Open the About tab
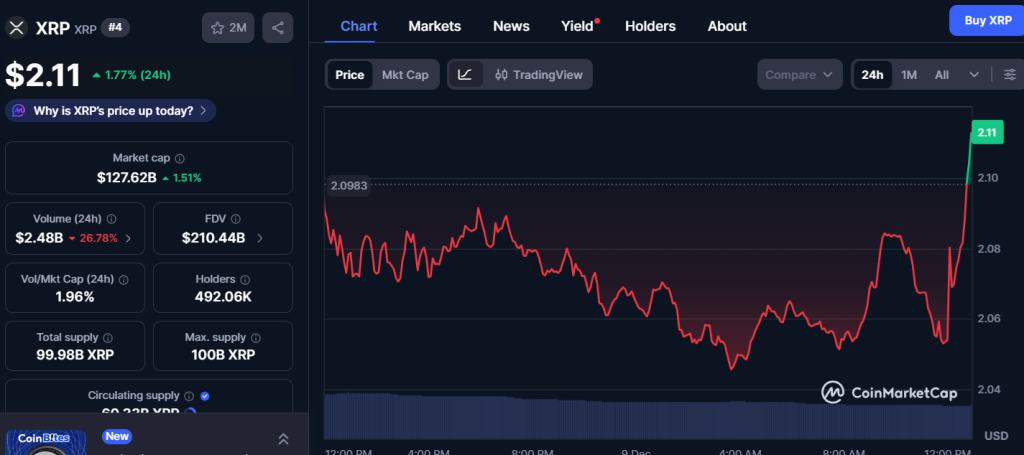1024x455 pixels. pos(727,26)
